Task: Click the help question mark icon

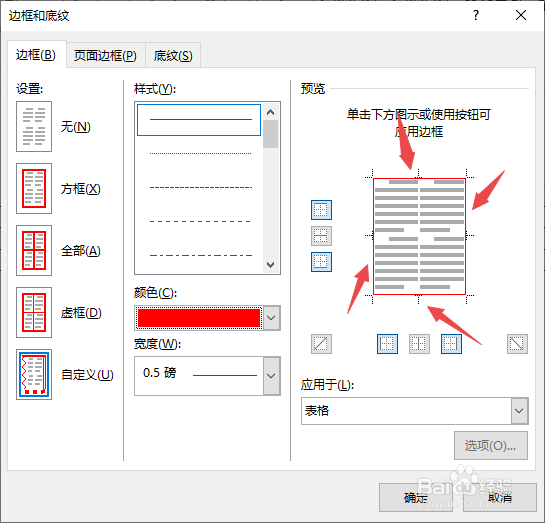Action: pyautogui.click(x=476, y=15)
